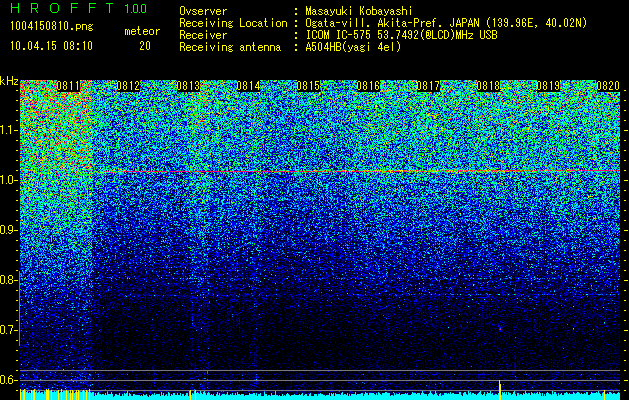The width and height of the screenshot is (629, 400).
Task: Click the meteor count label
Action: [x=142, y=31]
